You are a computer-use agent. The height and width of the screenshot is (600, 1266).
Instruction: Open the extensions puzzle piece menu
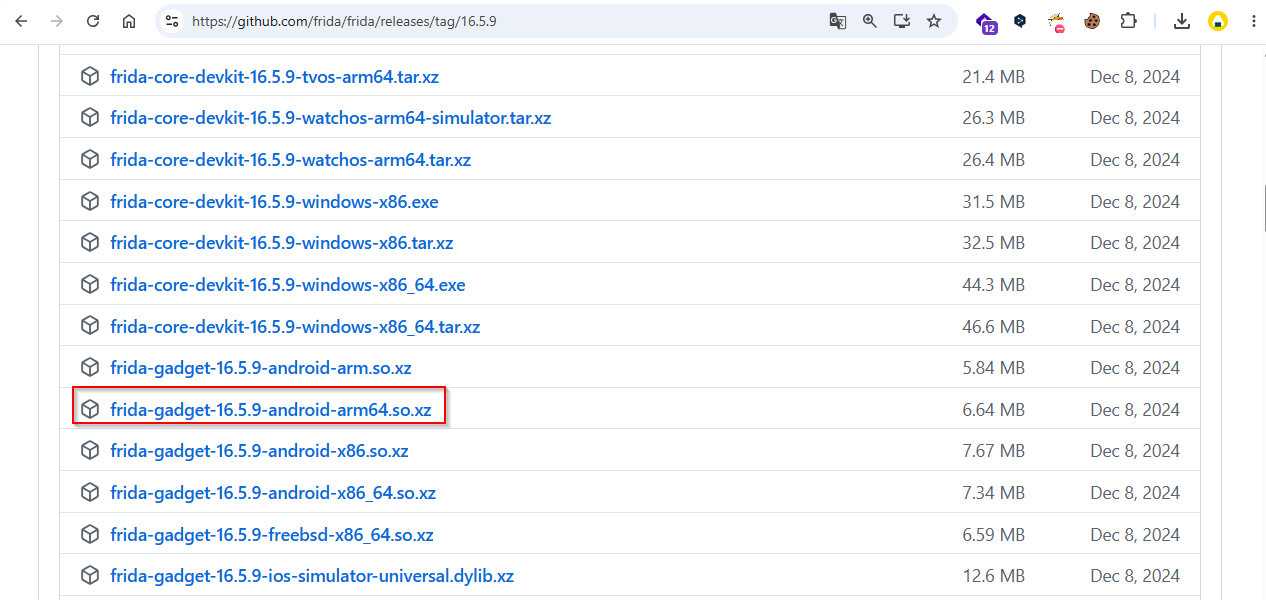coord(1128,21)
